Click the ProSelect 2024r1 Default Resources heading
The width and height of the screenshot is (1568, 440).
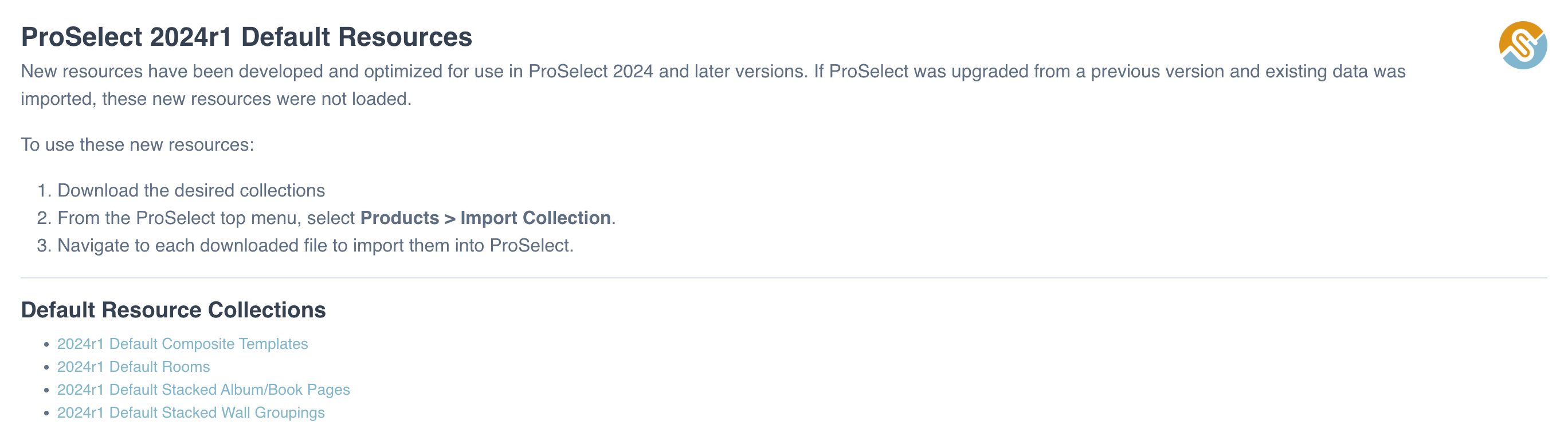[246, 37]
